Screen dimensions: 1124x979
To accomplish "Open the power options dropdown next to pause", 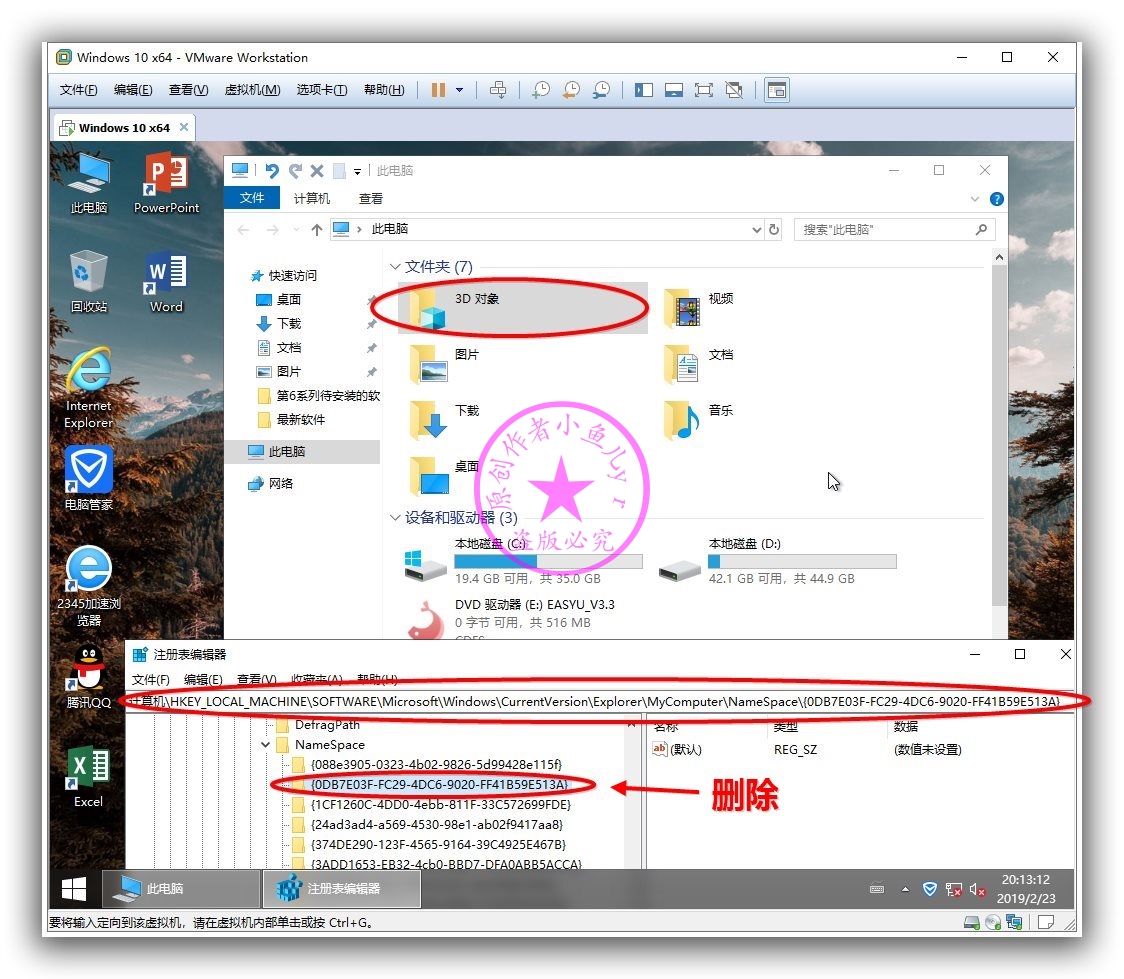I will (x=459, y=90).
